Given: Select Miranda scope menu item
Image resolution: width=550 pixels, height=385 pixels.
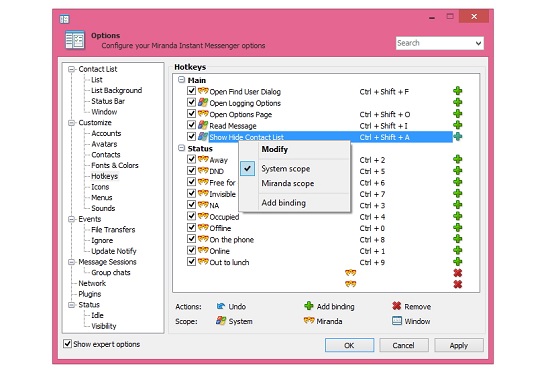Looking at the screenshot, I should click(295, 183).
